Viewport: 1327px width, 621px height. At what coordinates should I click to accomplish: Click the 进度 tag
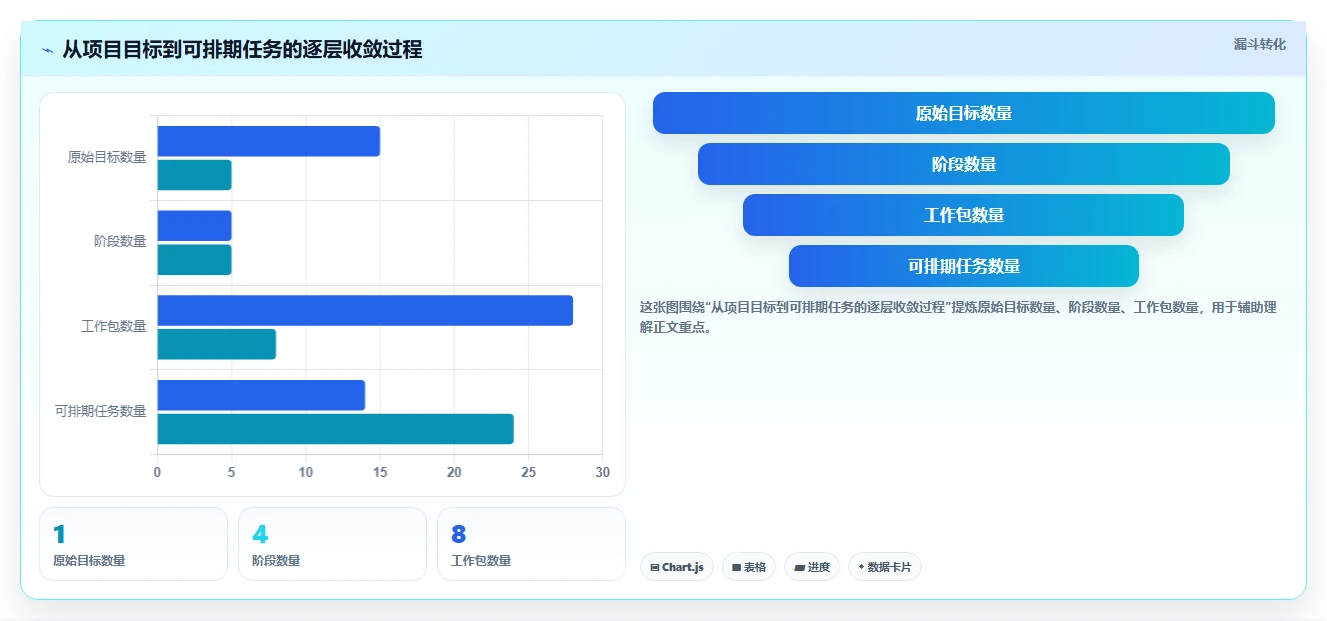coord(812,567)
